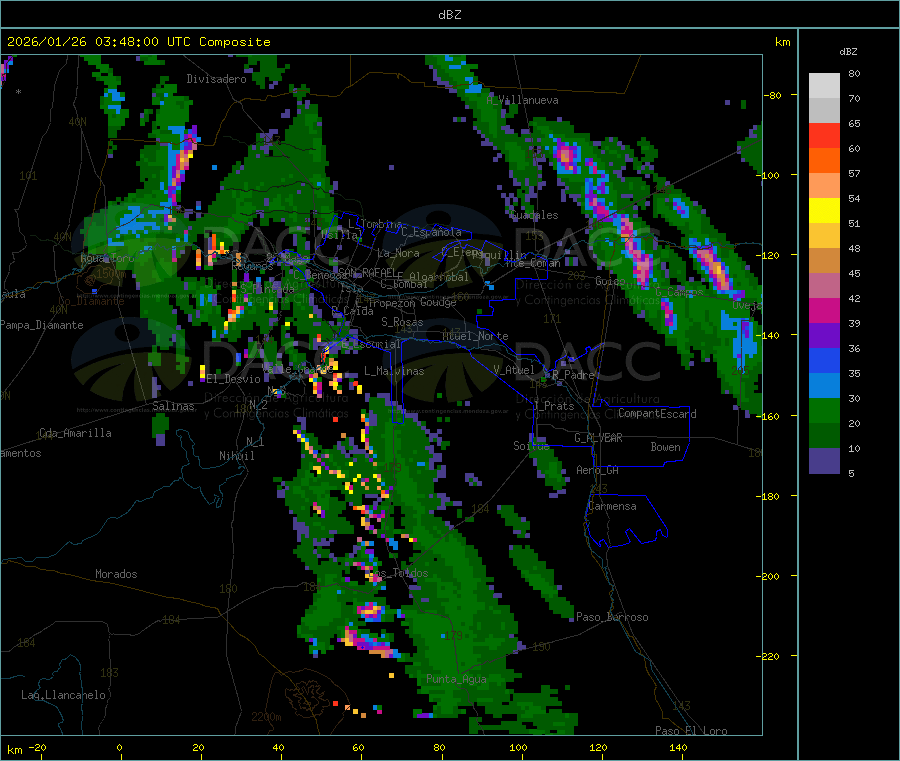Click the 5 dBZ purple legend swatch

824,461
